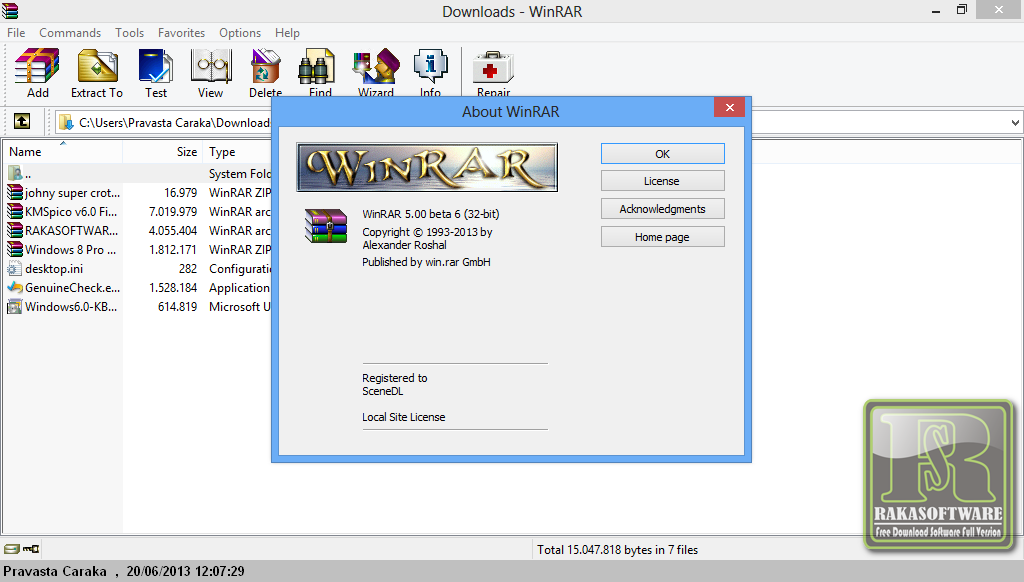Click the License button

coord(662,181)
